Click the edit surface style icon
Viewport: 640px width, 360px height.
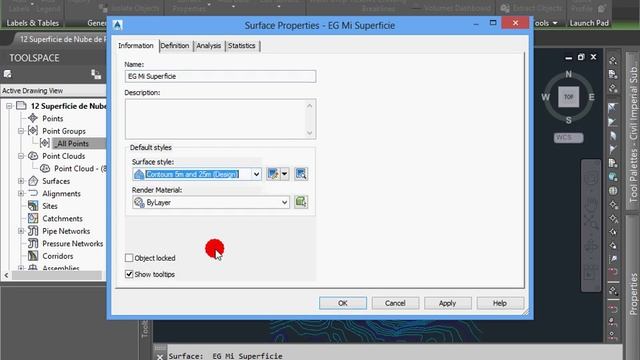click(x=272, y=174)
